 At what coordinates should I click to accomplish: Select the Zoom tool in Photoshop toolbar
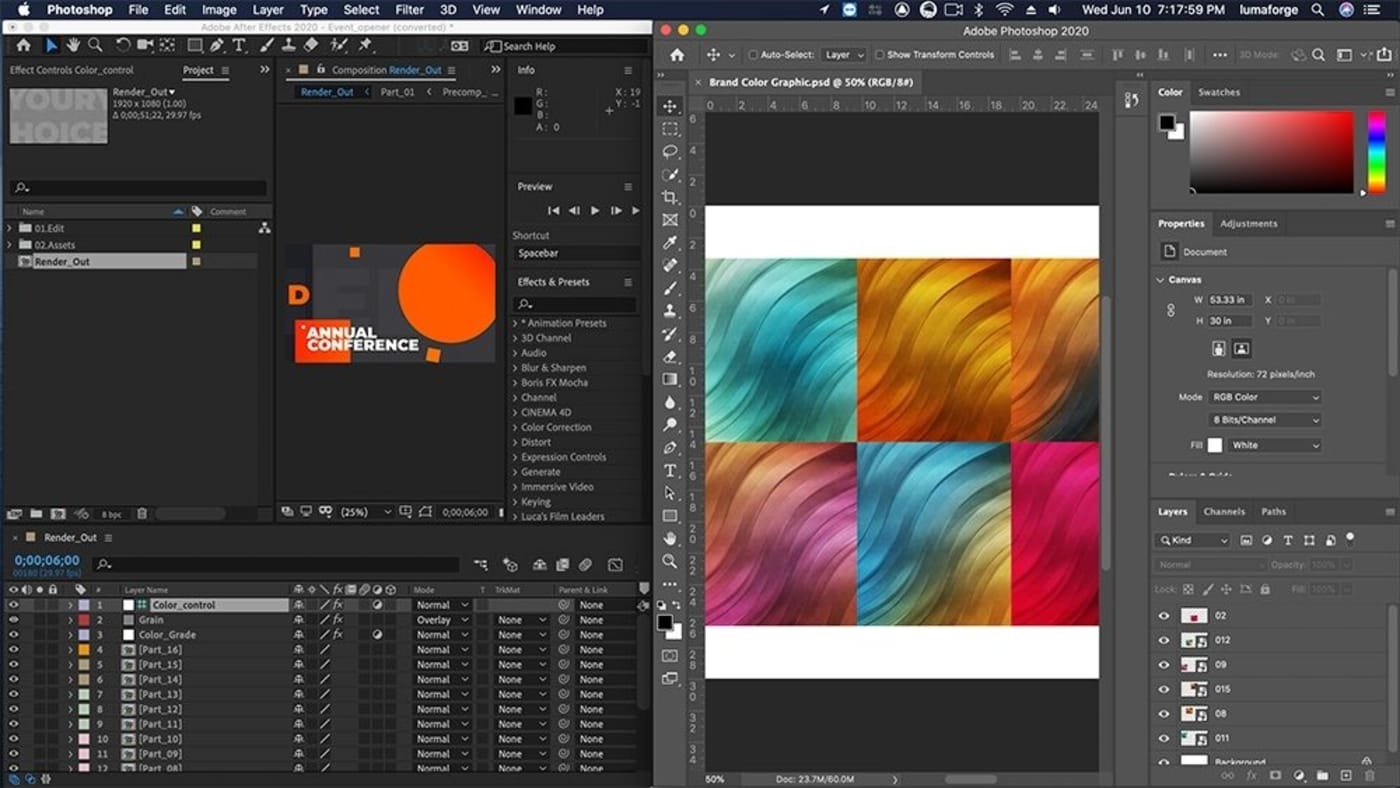[x=670, y=561]
